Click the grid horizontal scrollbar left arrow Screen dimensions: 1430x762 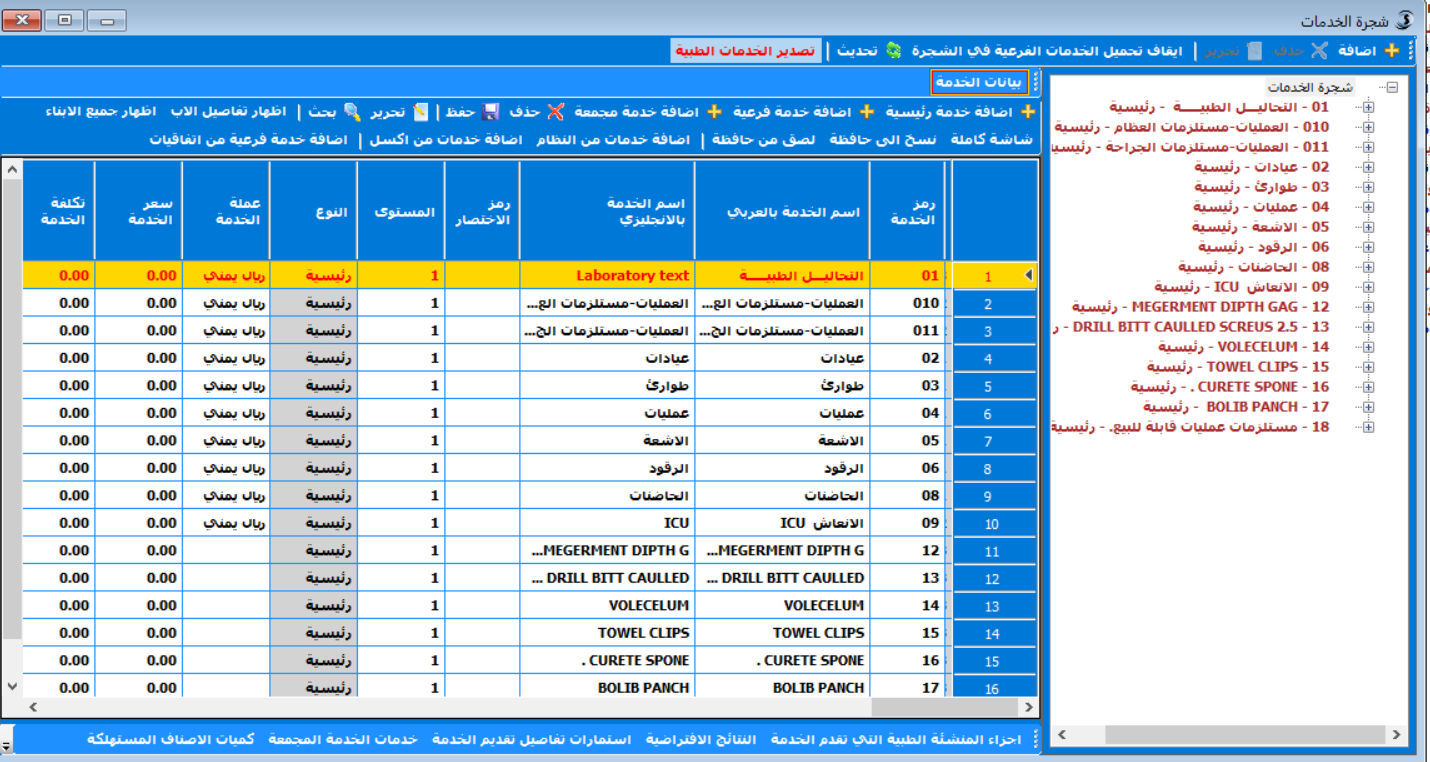33,707
